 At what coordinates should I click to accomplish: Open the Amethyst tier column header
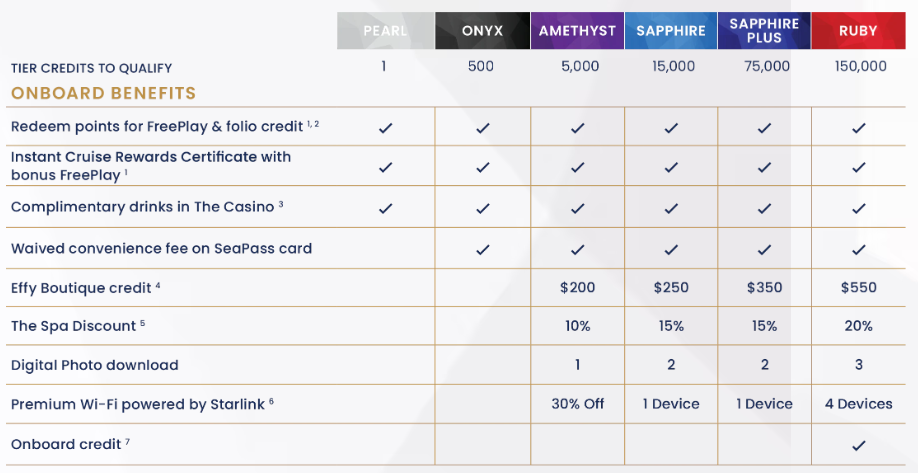pos(577,31)
